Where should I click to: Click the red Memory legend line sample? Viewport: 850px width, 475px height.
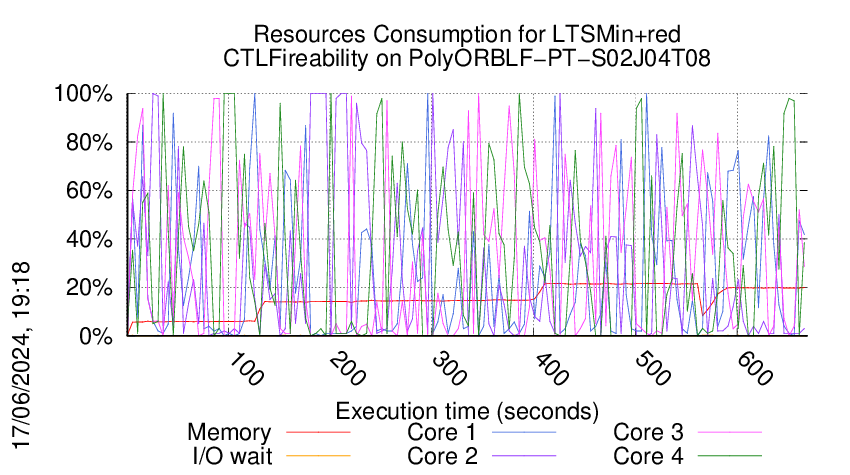tap(318, 432)
